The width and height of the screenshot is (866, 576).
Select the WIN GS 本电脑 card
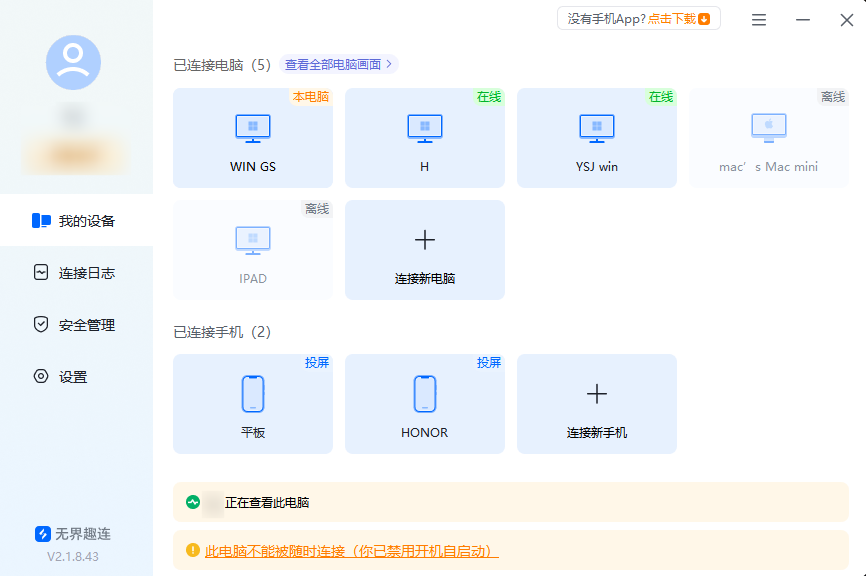pos(252,137)
